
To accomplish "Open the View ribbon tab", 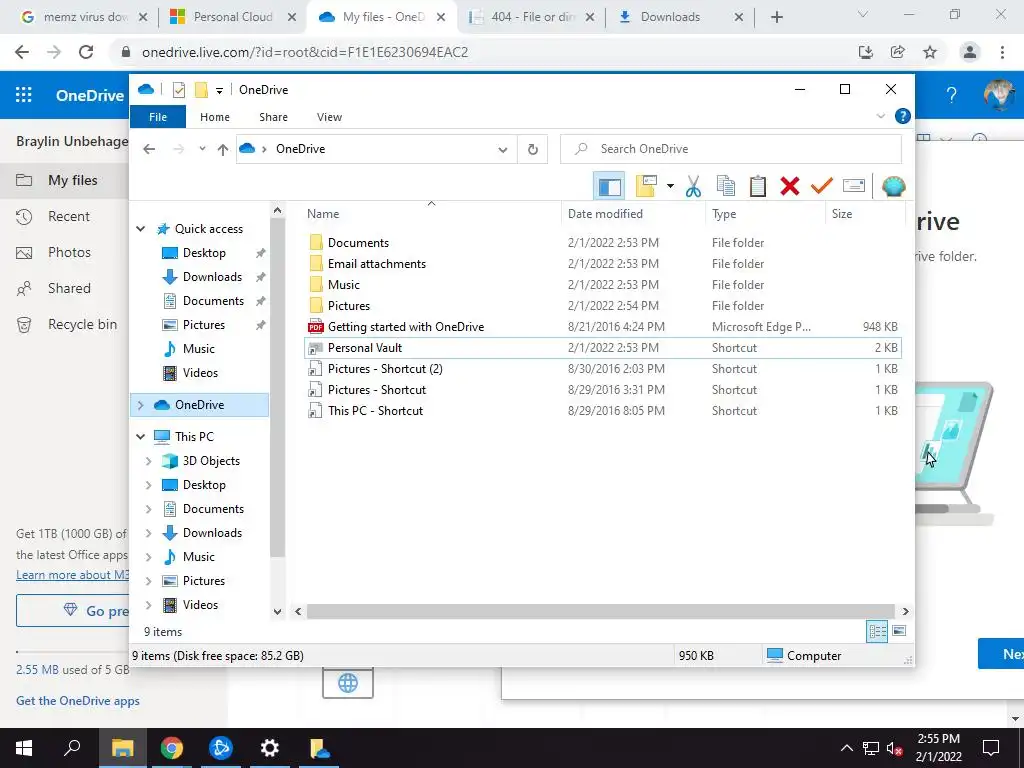I will coord(329,117).
